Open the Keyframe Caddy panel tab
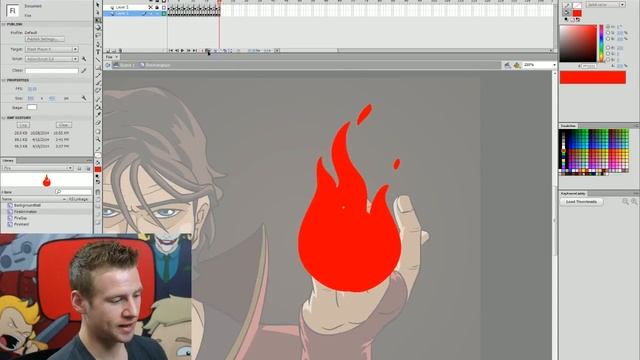Screen dimensions: 640x360 [573, 193]
